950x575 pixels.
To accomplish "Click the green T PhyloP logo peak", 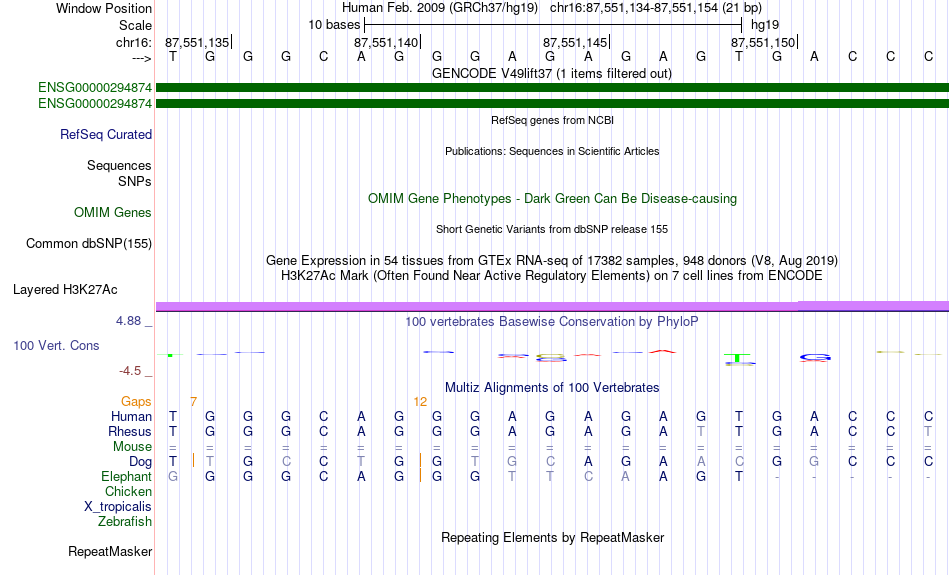I will 737,359.
